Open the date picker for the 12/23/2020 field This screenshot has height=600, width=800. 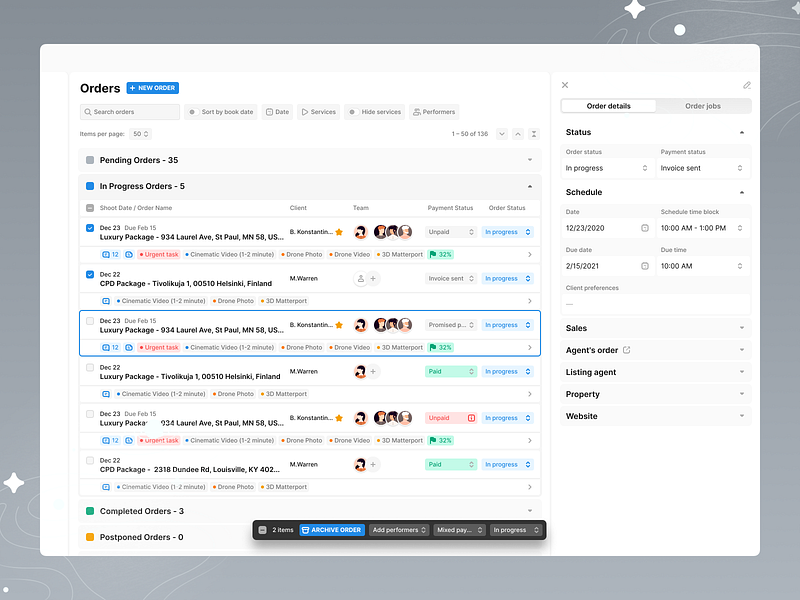pos(645,228)
